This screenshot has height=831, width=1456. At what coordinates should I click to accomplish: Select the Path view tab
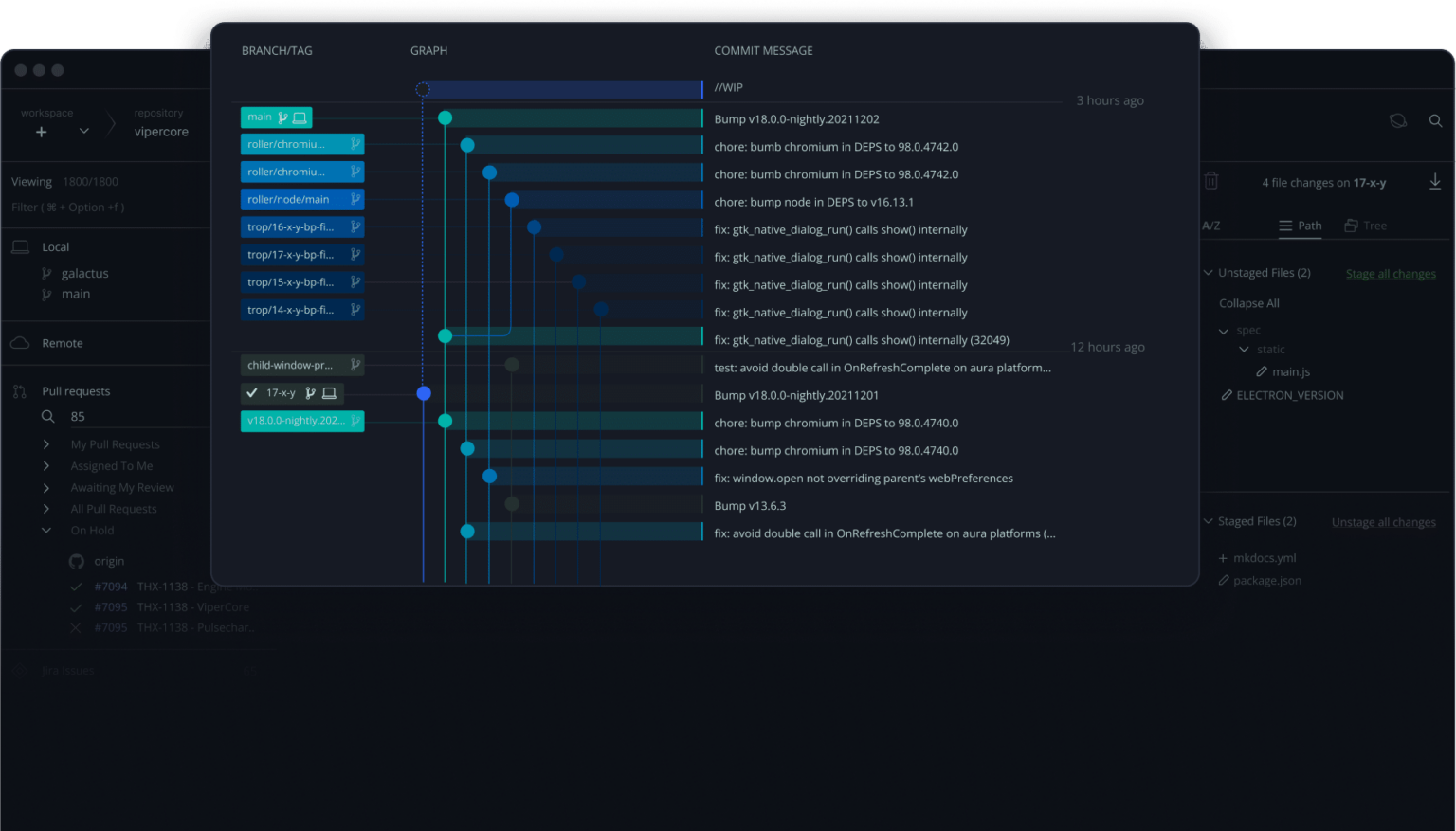point(1301,226)
